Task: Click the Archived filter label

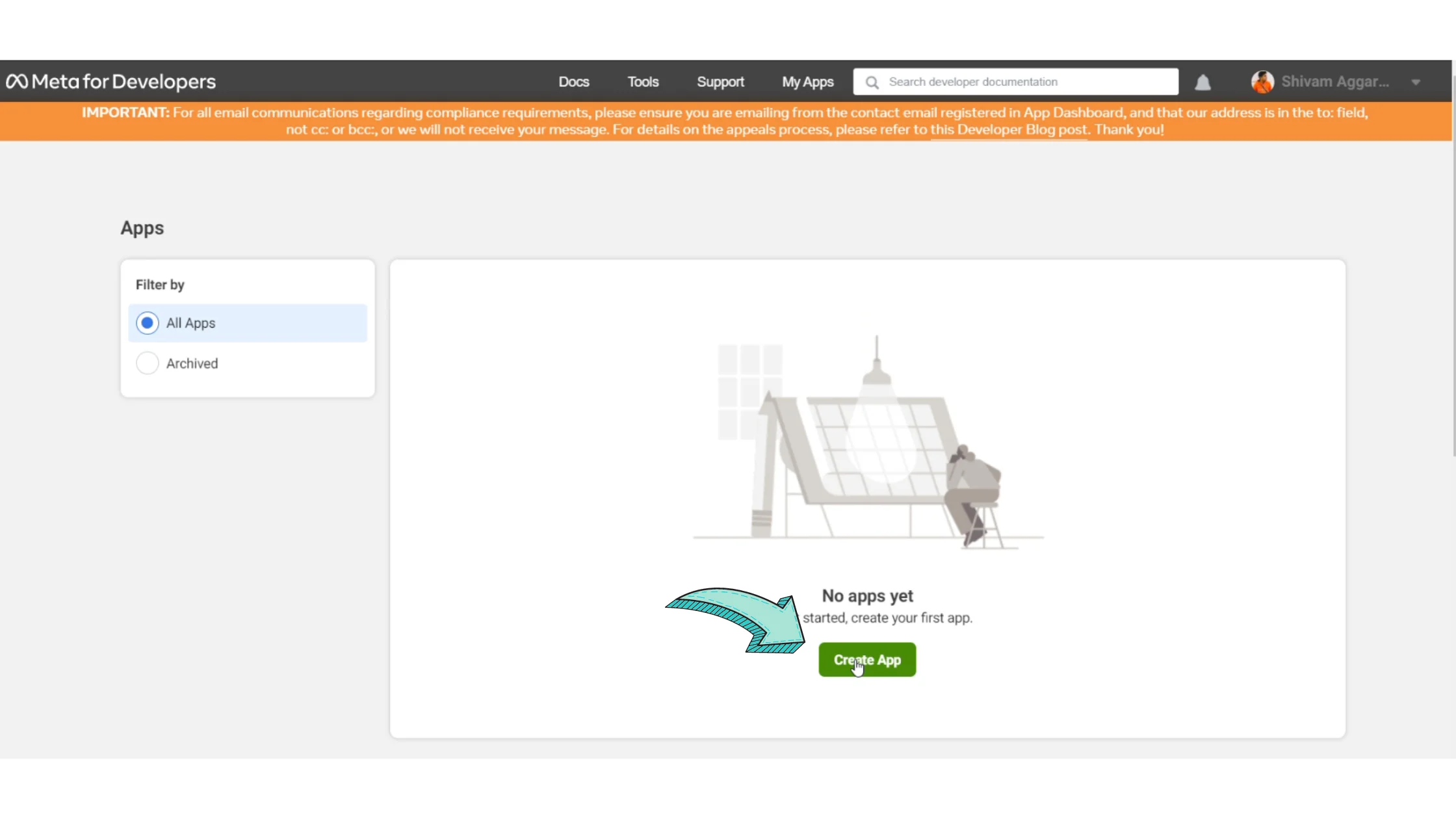Action: tap(192, 363)
